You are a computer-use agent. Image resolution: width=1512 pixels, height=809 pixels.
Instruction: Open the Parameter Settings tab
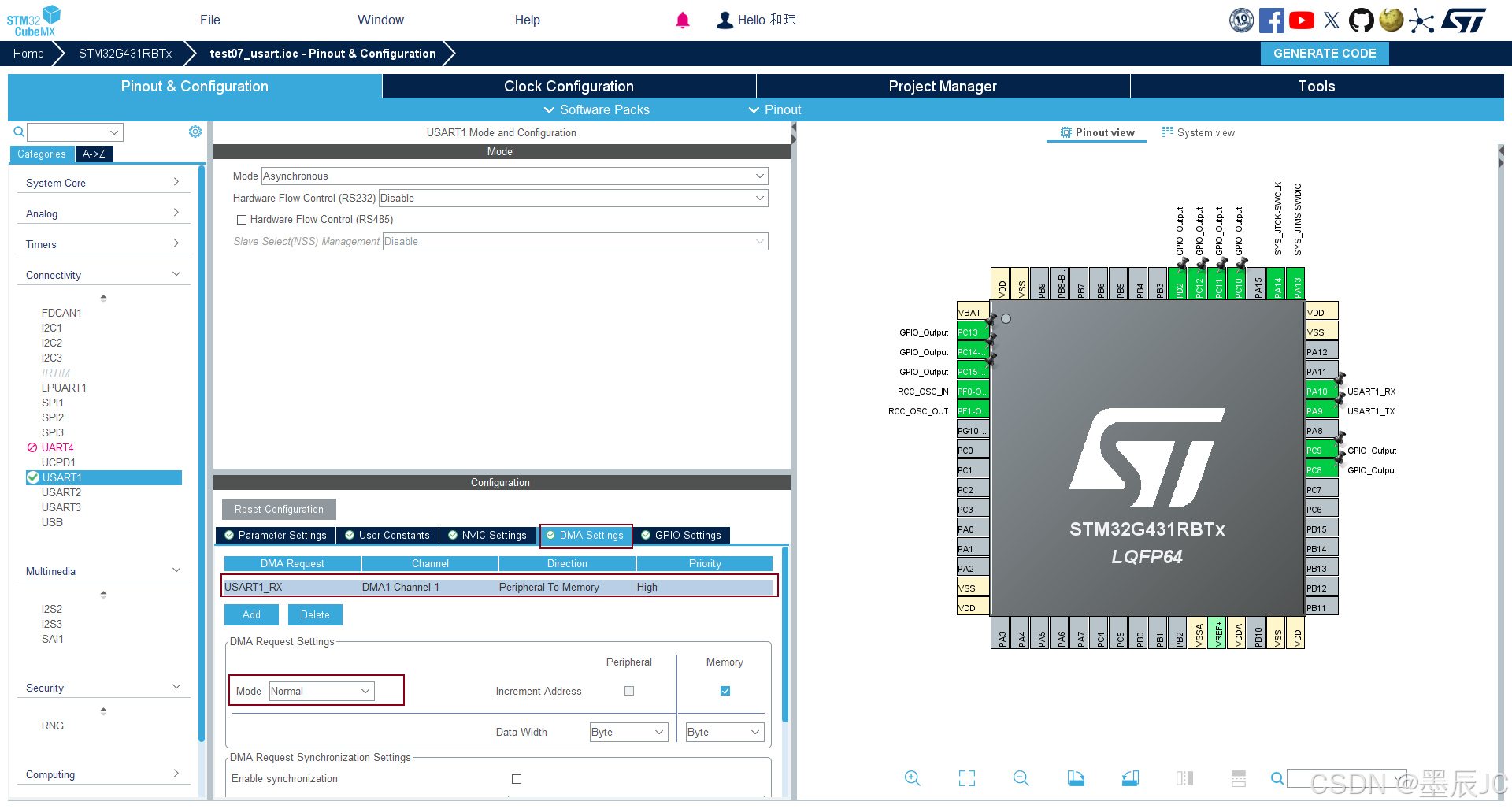[276, 535]
